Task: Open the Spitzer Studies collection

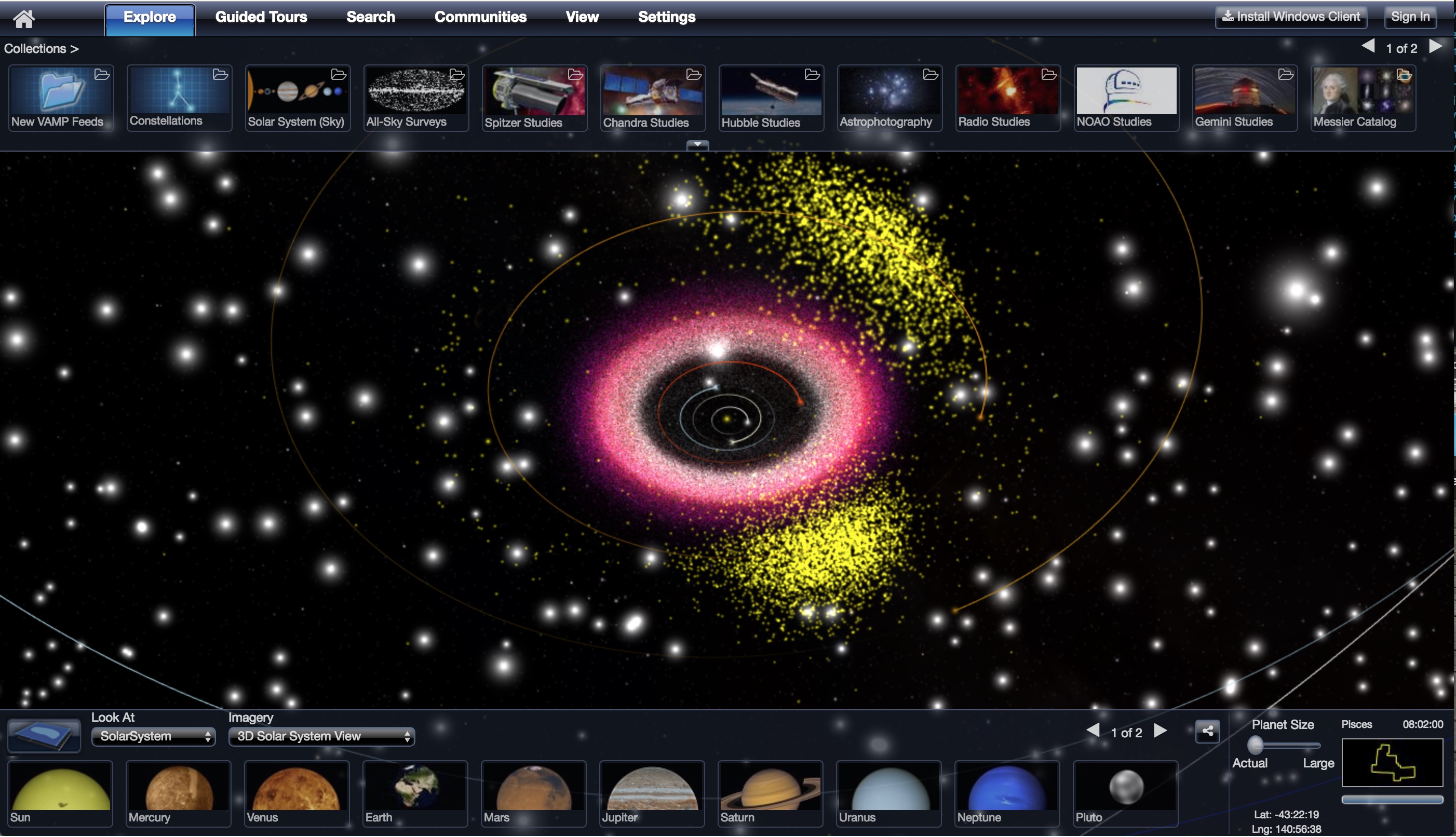Action: 534,98
